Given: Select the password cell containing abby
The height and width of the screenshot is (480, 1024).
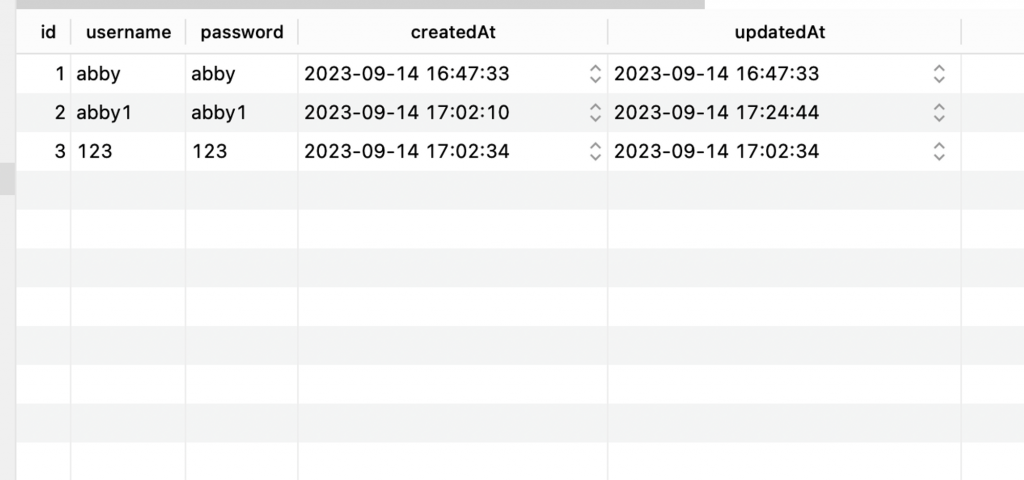Looking at the screenshot, I should tap(242, 74).
